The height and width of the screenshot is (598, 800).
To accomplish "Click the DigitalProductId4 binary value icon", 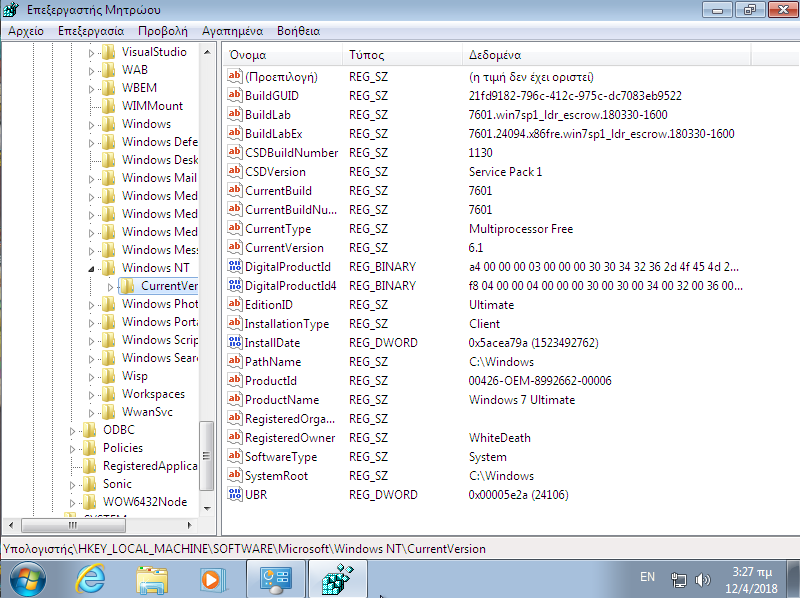I will [235, 285].
